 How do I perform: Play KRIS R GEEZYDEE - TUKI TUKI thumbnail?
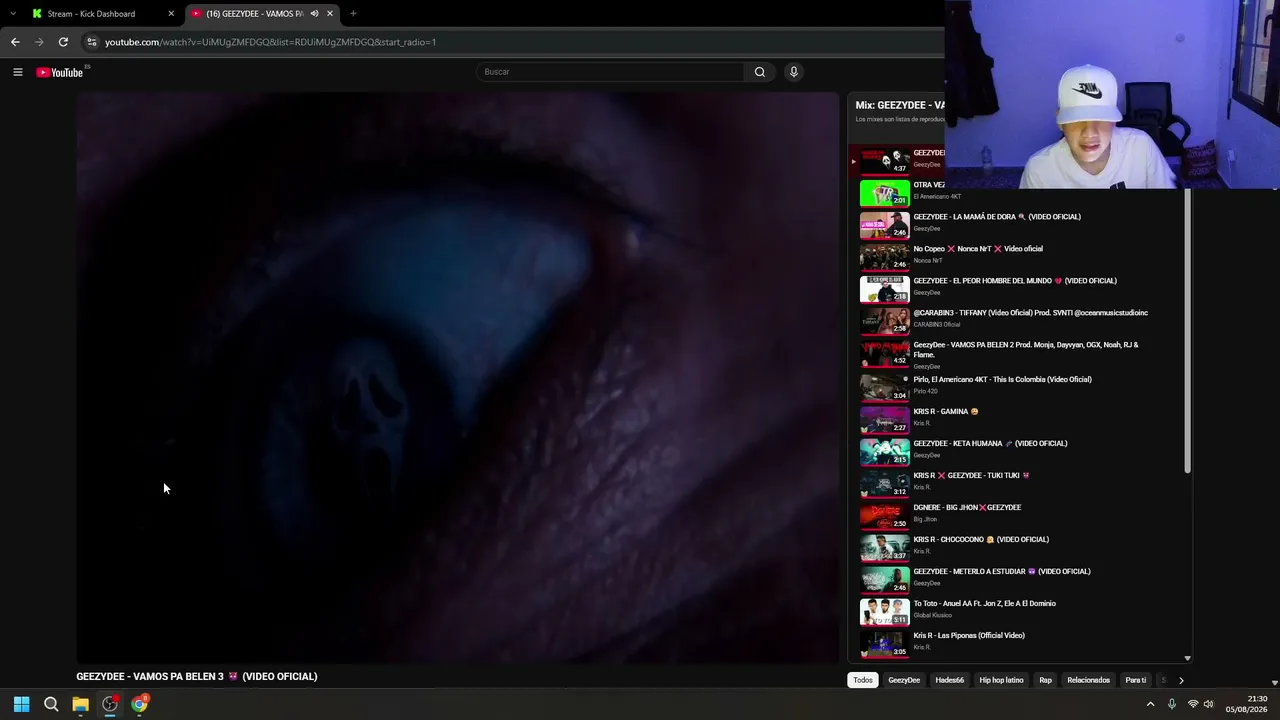pos(885,483)
